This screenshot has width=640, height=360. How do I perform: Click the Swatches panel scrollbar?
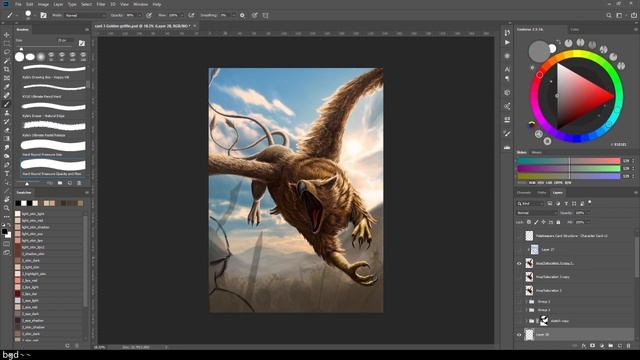[85, 261]
